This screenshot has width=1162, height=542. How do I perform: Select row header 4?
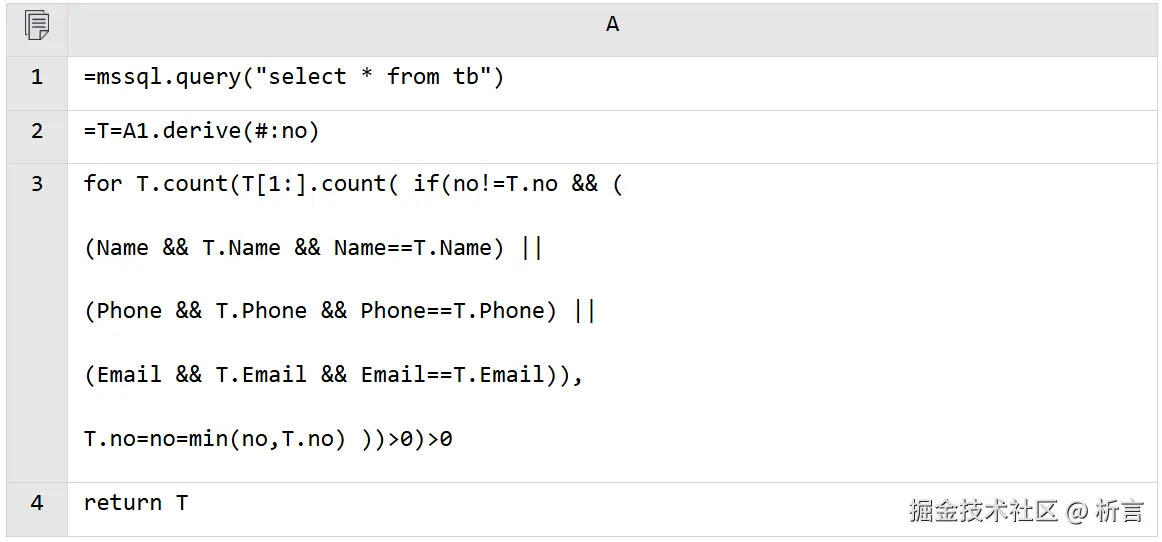tap(37, 503)
